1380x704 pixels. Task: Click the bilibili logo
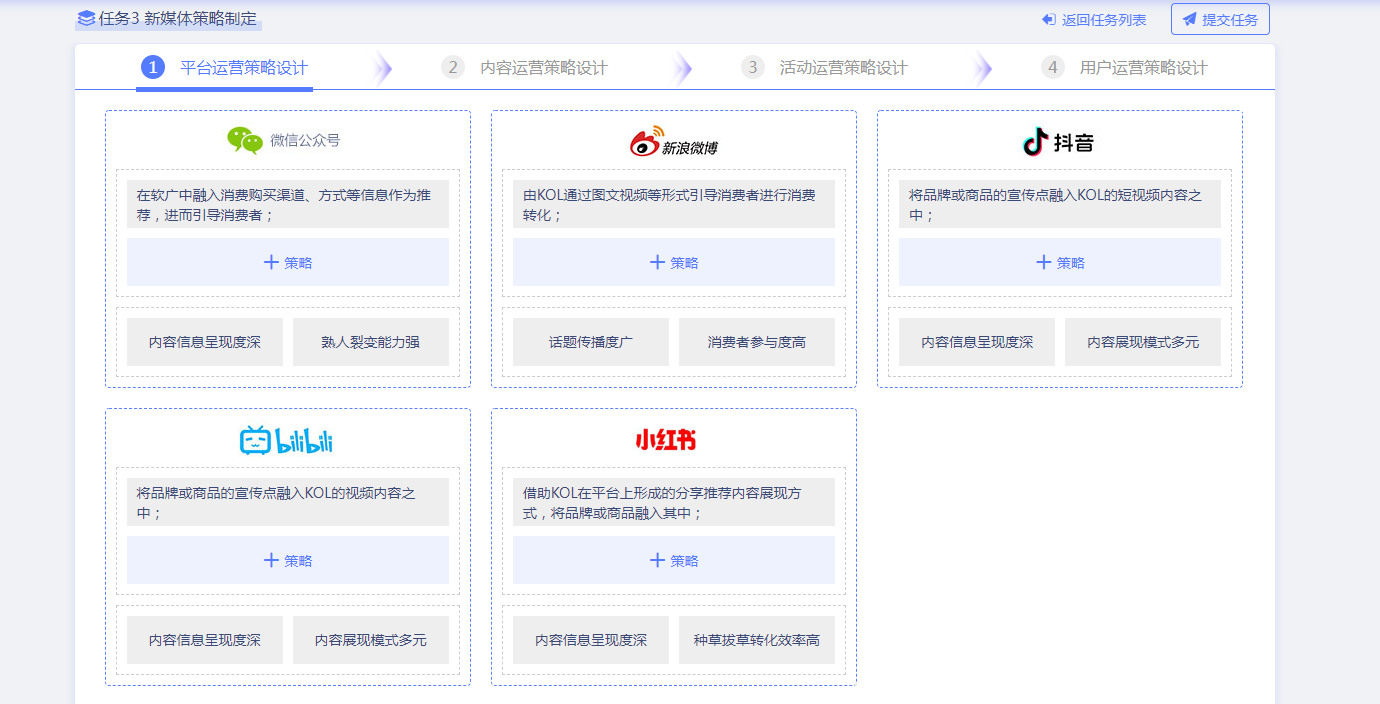(286, 440)
